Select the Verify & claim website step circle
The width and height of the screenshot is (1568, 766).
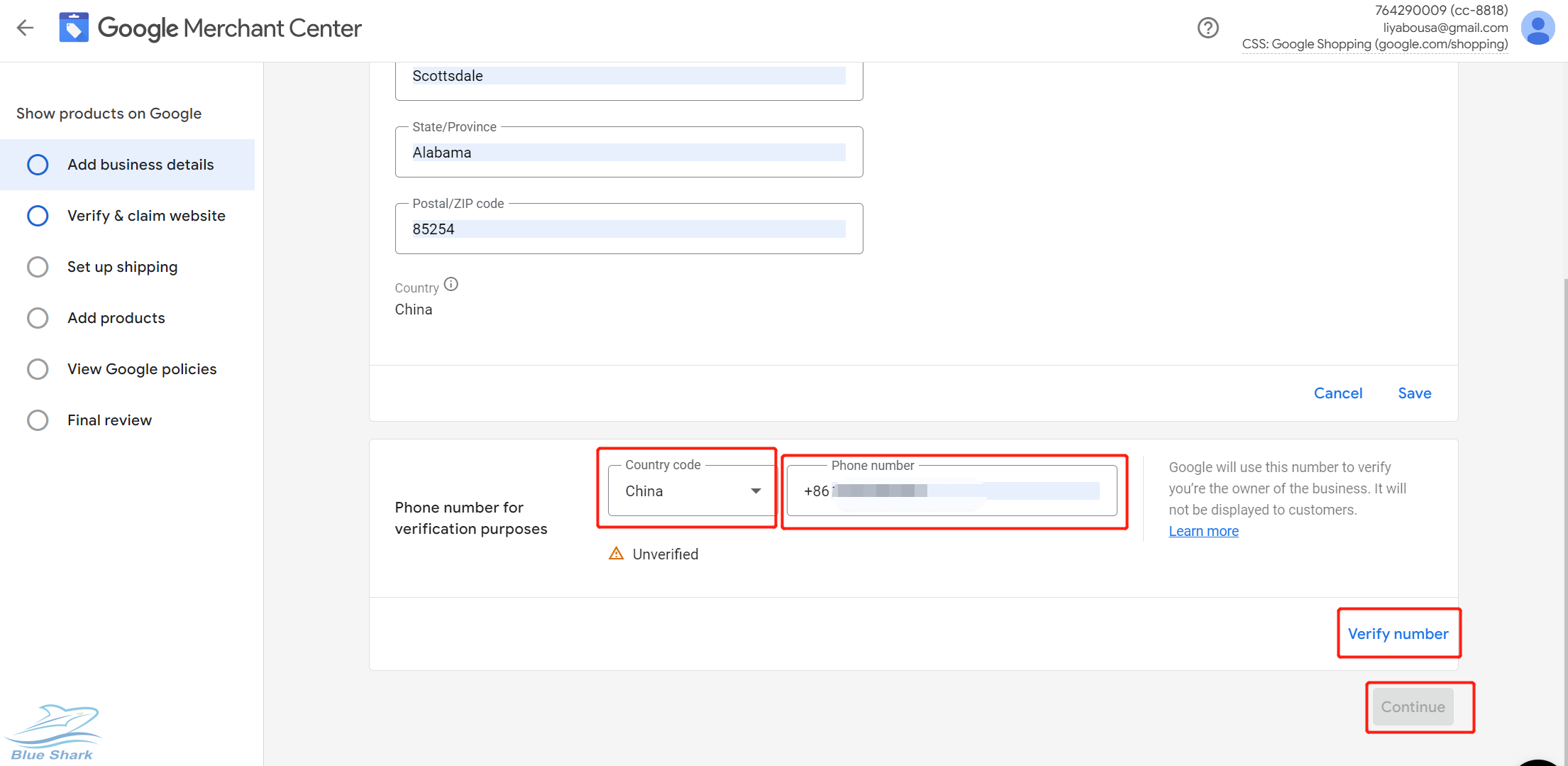click(38, 216)
